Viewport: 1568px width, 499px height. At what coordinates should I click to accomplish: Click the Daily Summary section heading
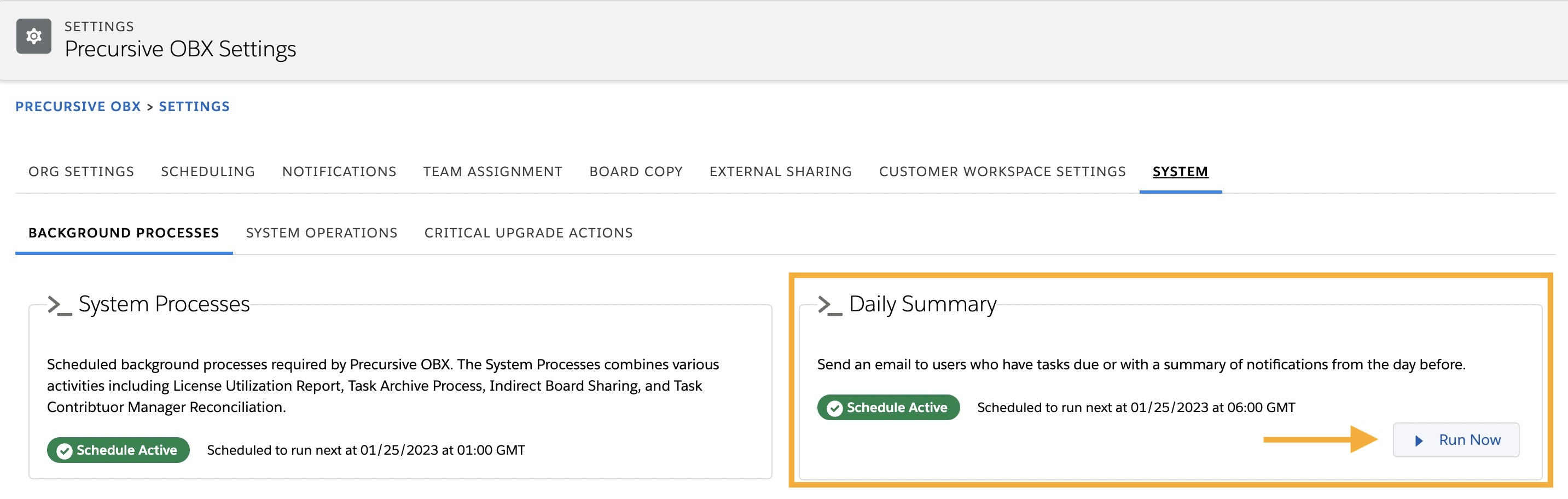pos(923,304)
